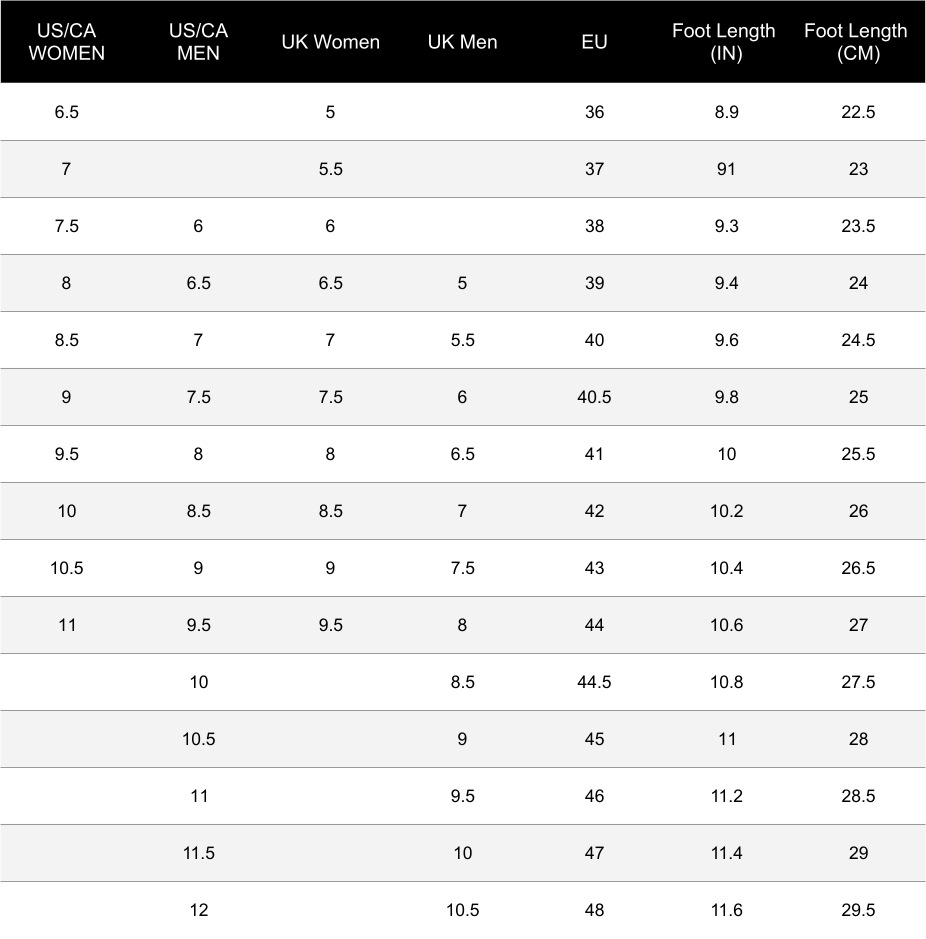
Task: Select the 22.5 cm foot length cell
Action: (858, 112)
